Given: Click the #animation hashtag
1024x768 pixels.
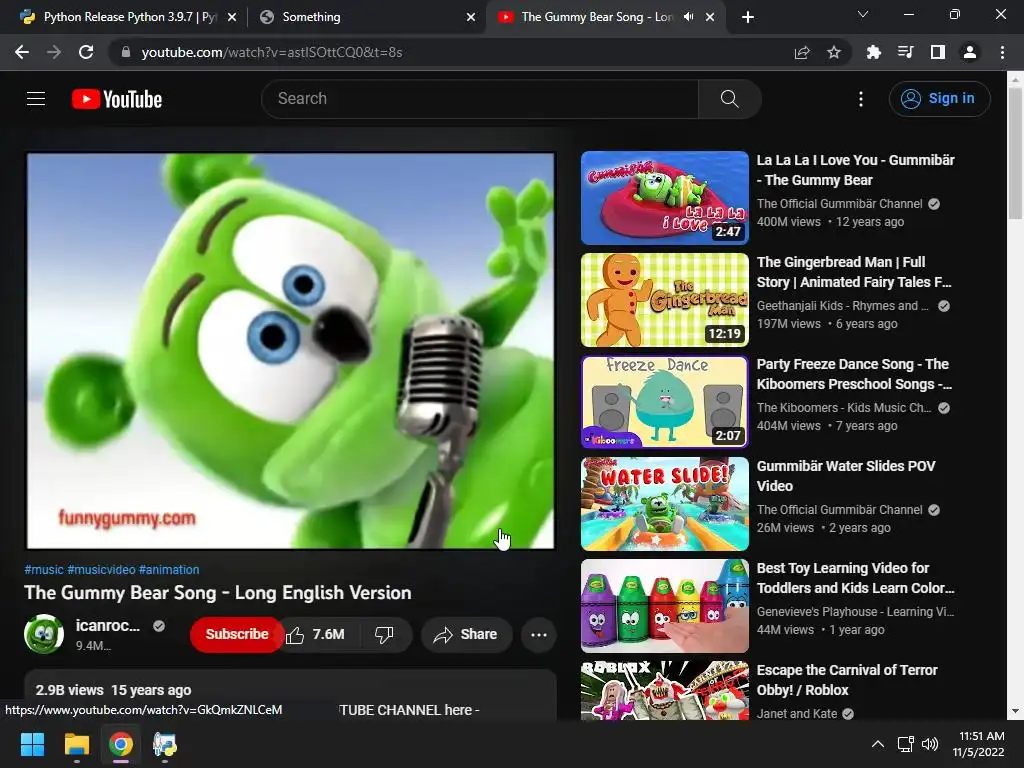Looking at the screenshot, I should (169, 569).
